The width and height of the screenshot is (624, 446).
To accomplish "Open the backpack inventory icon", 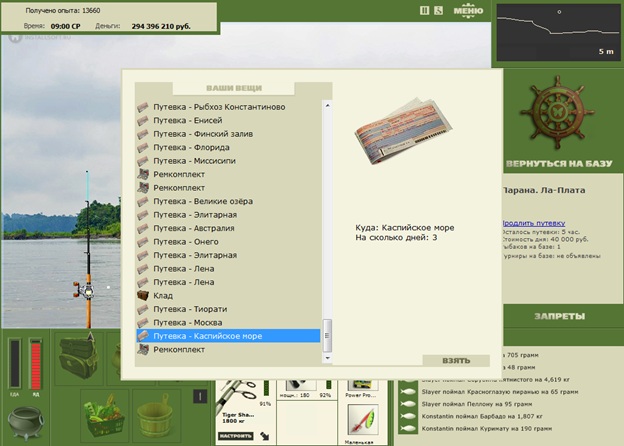I will pyautogui.click(x=78, y=355).
